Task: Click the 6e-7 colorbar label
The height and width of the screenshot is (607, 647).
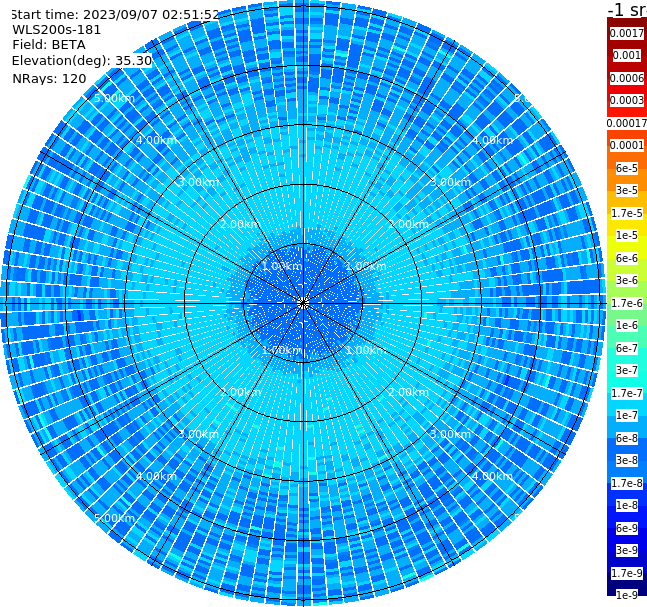Action: coord(627,348)
